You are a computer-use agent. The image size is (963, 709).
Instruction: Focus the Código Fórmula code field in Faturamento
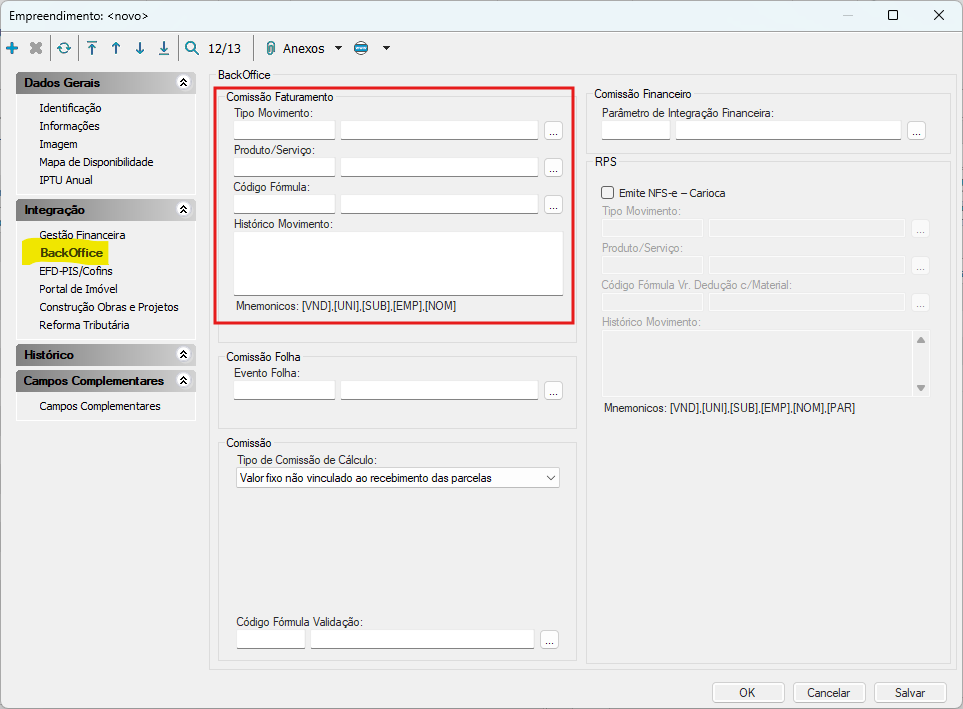(x=284, y=204)
